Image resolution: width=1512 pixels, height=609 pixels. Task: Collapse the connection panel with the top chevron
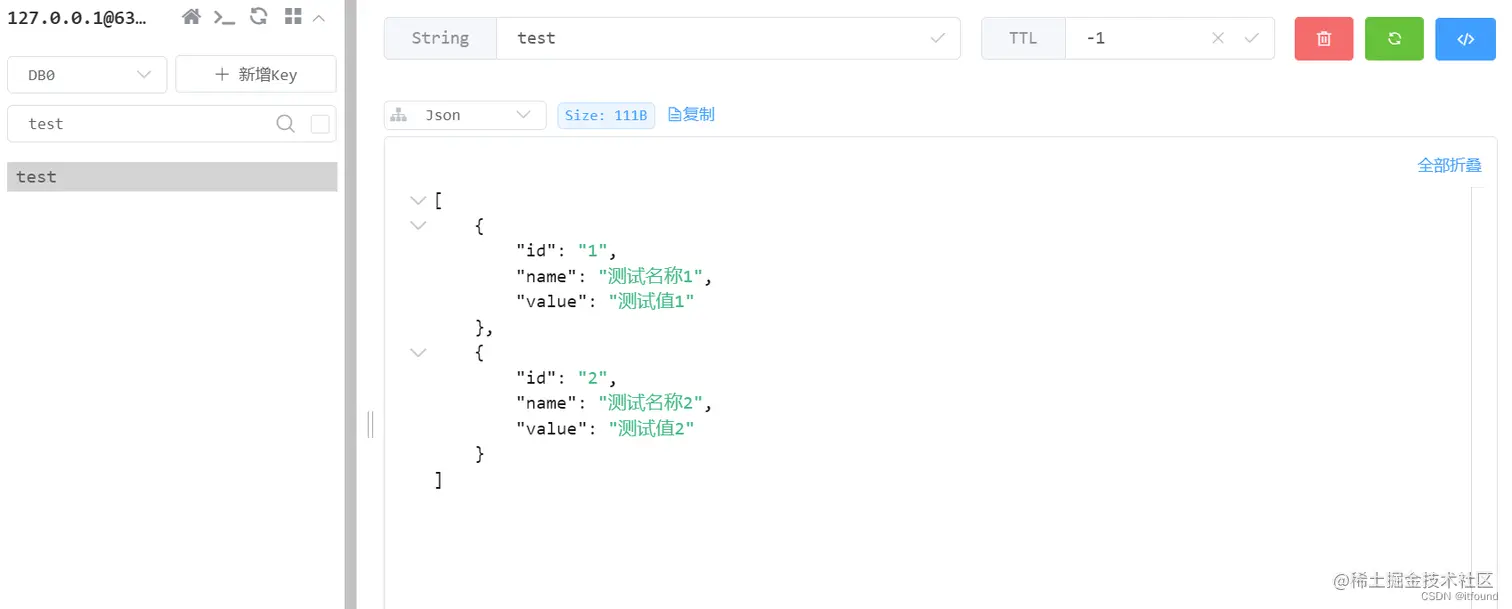pos(319,17)
